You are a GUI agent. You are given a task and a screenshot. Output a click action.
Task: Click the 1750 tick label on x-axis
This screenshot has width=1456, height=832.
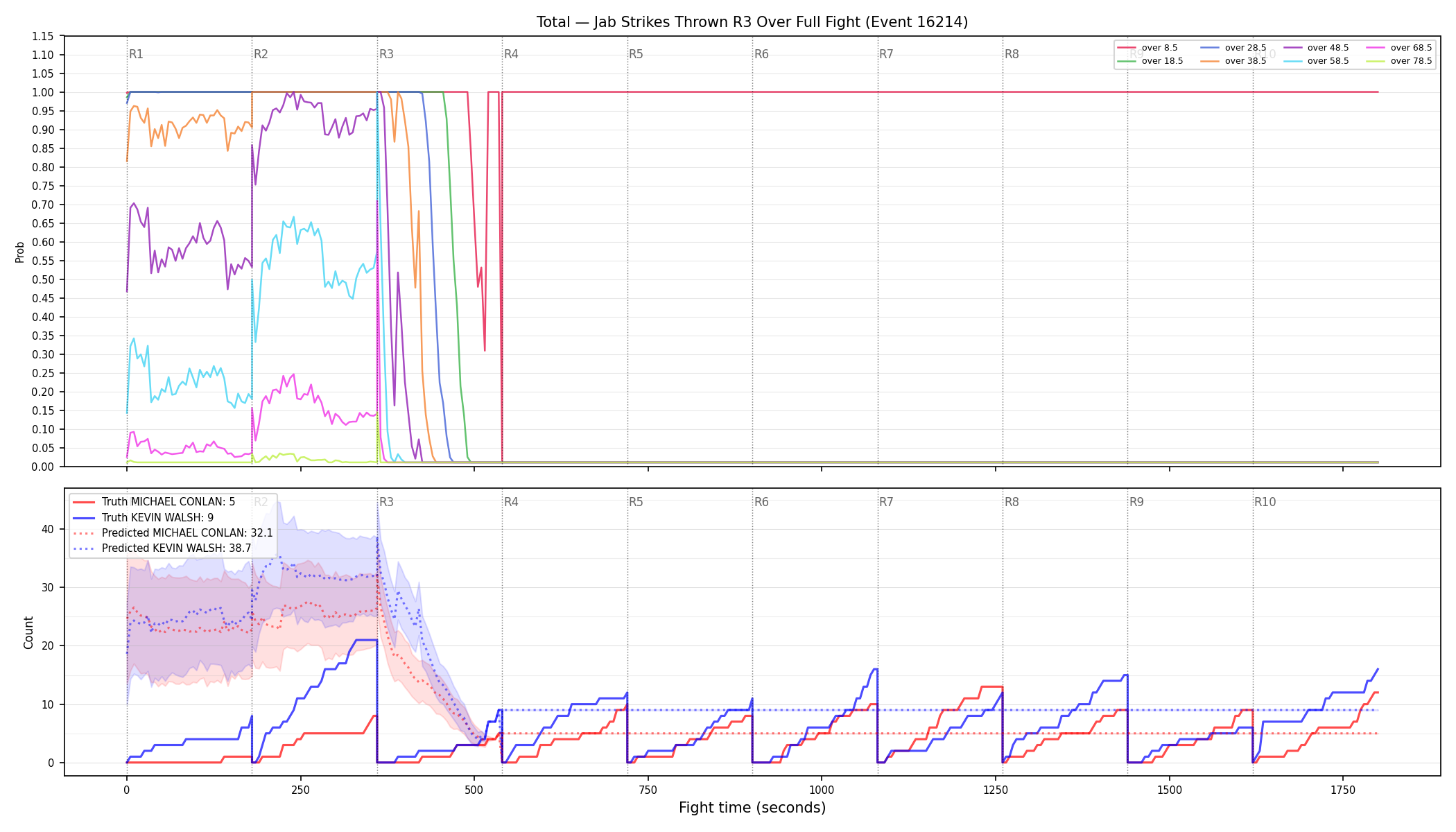coord(1343,790)
